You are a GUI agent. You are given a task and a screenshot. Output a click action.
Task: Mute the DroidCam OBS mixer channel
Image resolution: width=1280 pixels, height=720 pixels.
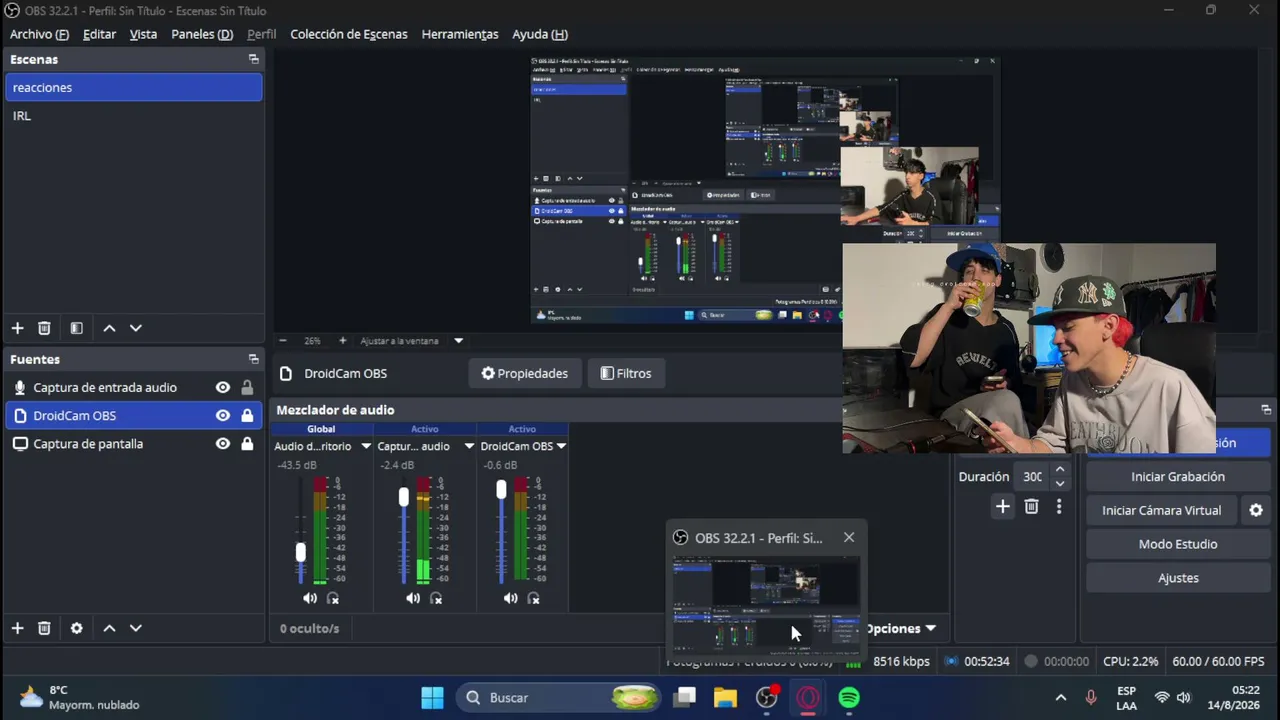click(511, 598)
